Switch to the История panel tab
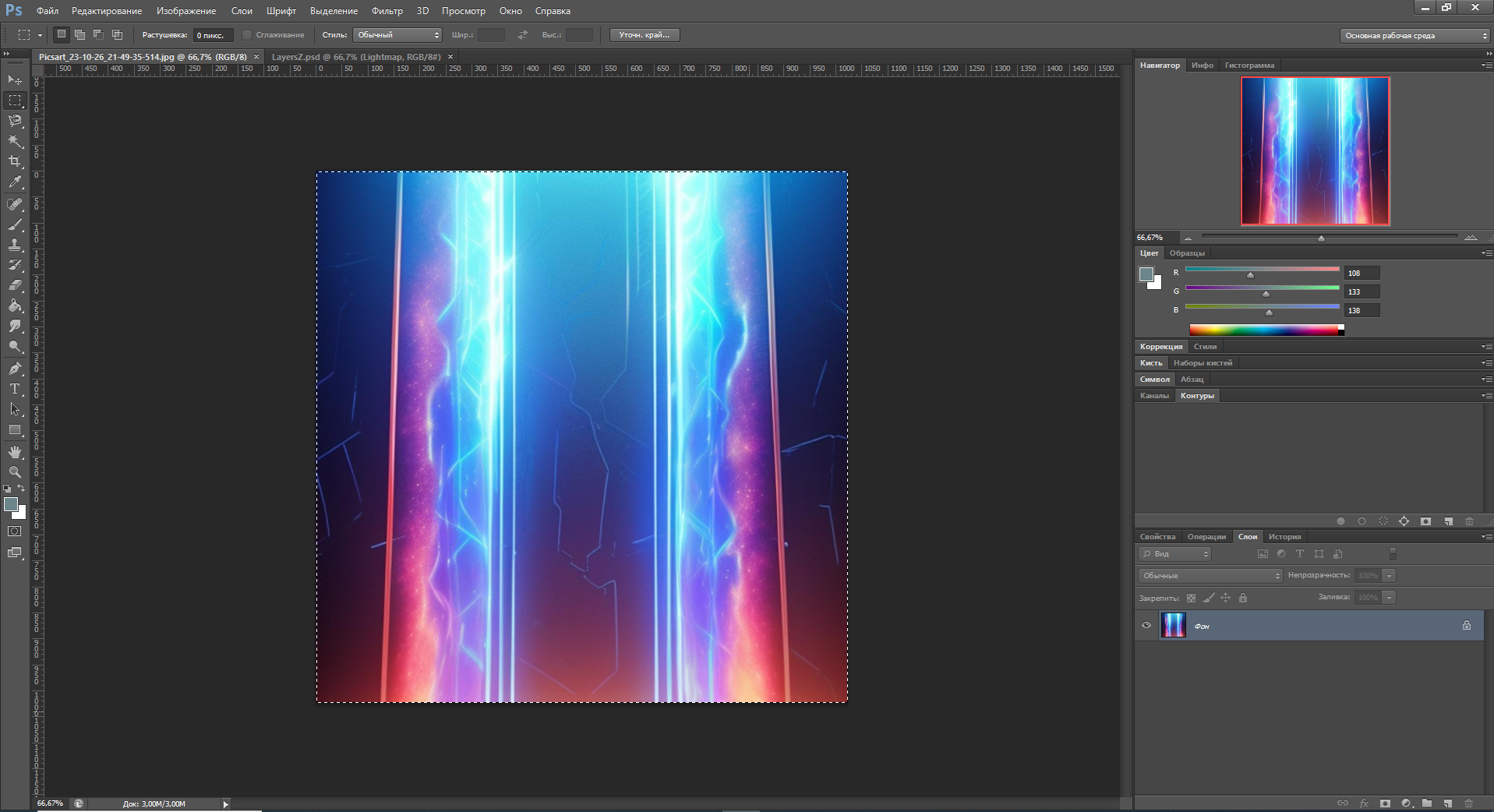The height and width of the screenshot is (812, 1494). (1284, 537)
